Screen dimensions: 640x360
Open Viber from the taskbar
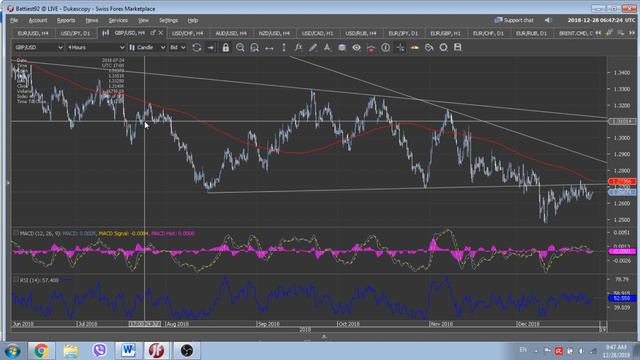[x=99, y=351]
